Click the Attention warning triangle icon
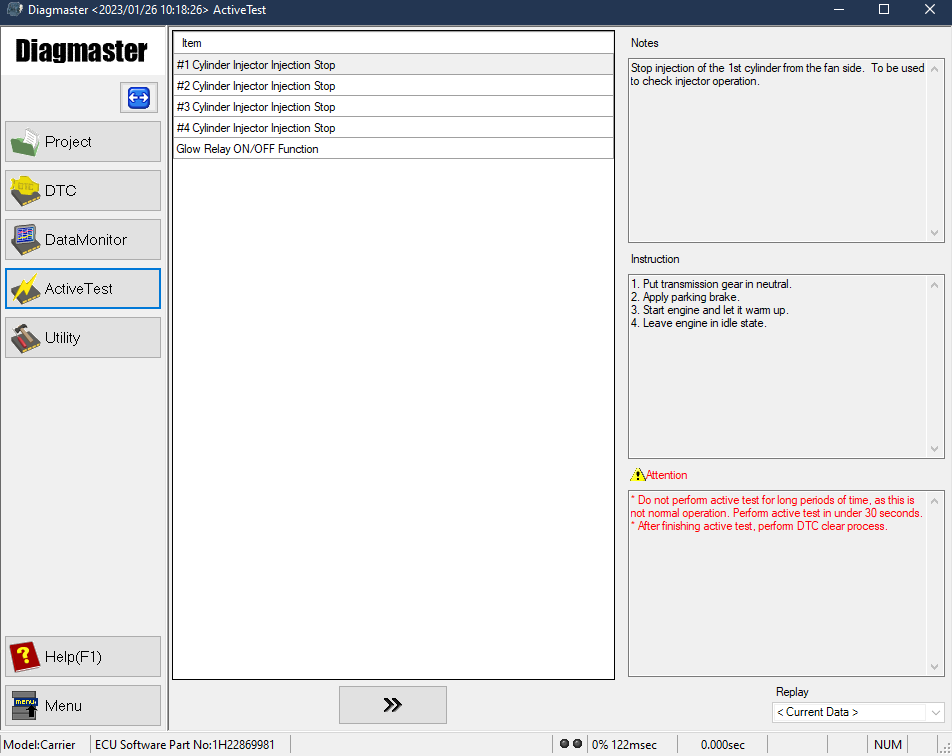 tap(638, 474)
